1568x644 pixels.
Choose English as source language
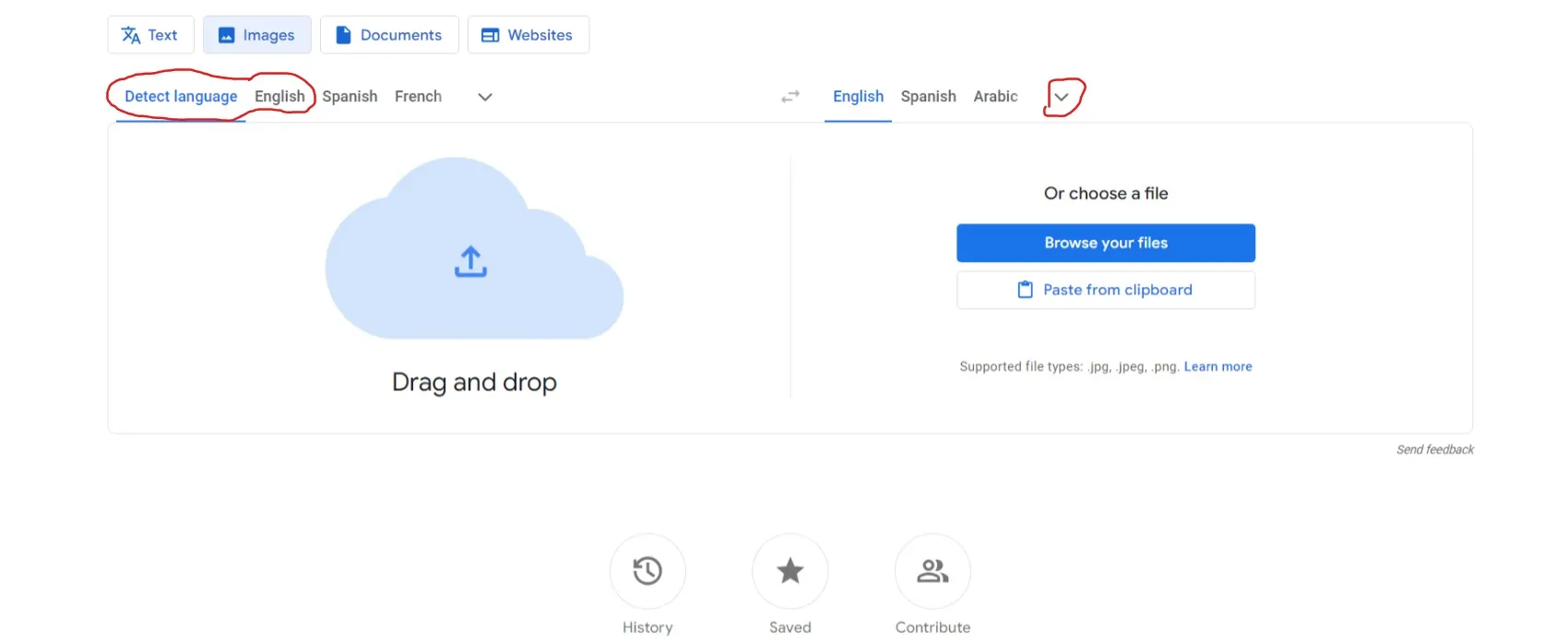(x=279, y=96)
